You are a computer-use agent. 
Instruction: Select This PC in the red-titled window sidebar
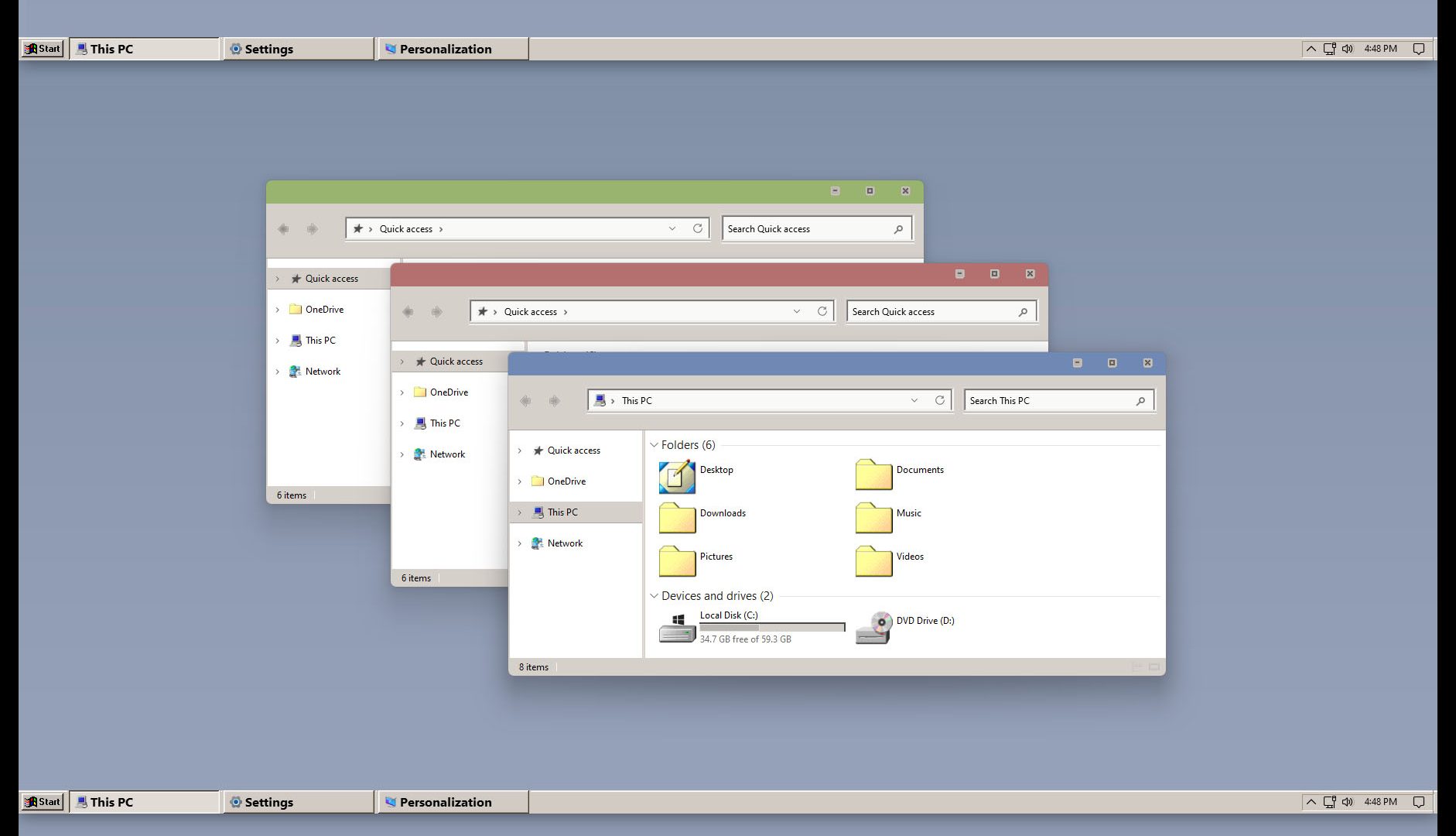(x=444, y=423)
